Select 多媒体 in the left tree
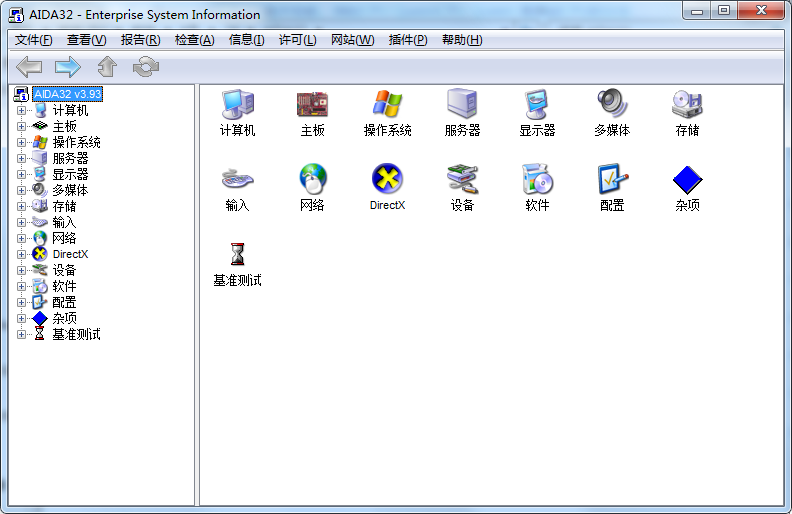The image size is (792, 514). pos(70,190)
